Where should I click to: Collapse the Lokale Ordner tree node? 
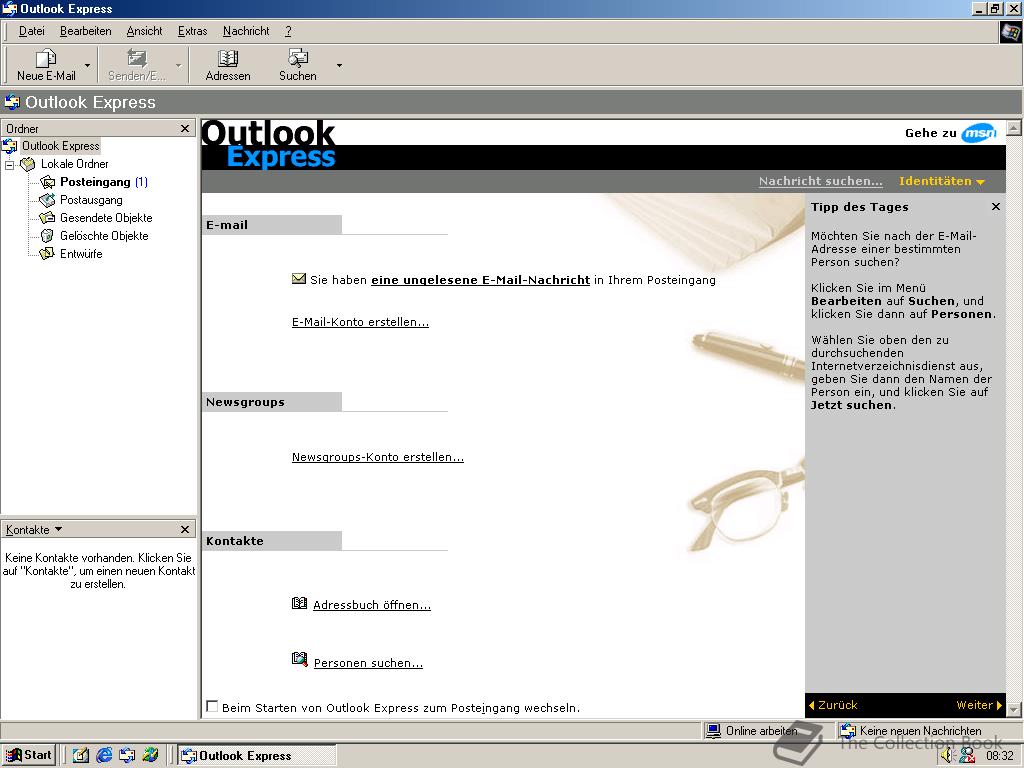[9, 165]
